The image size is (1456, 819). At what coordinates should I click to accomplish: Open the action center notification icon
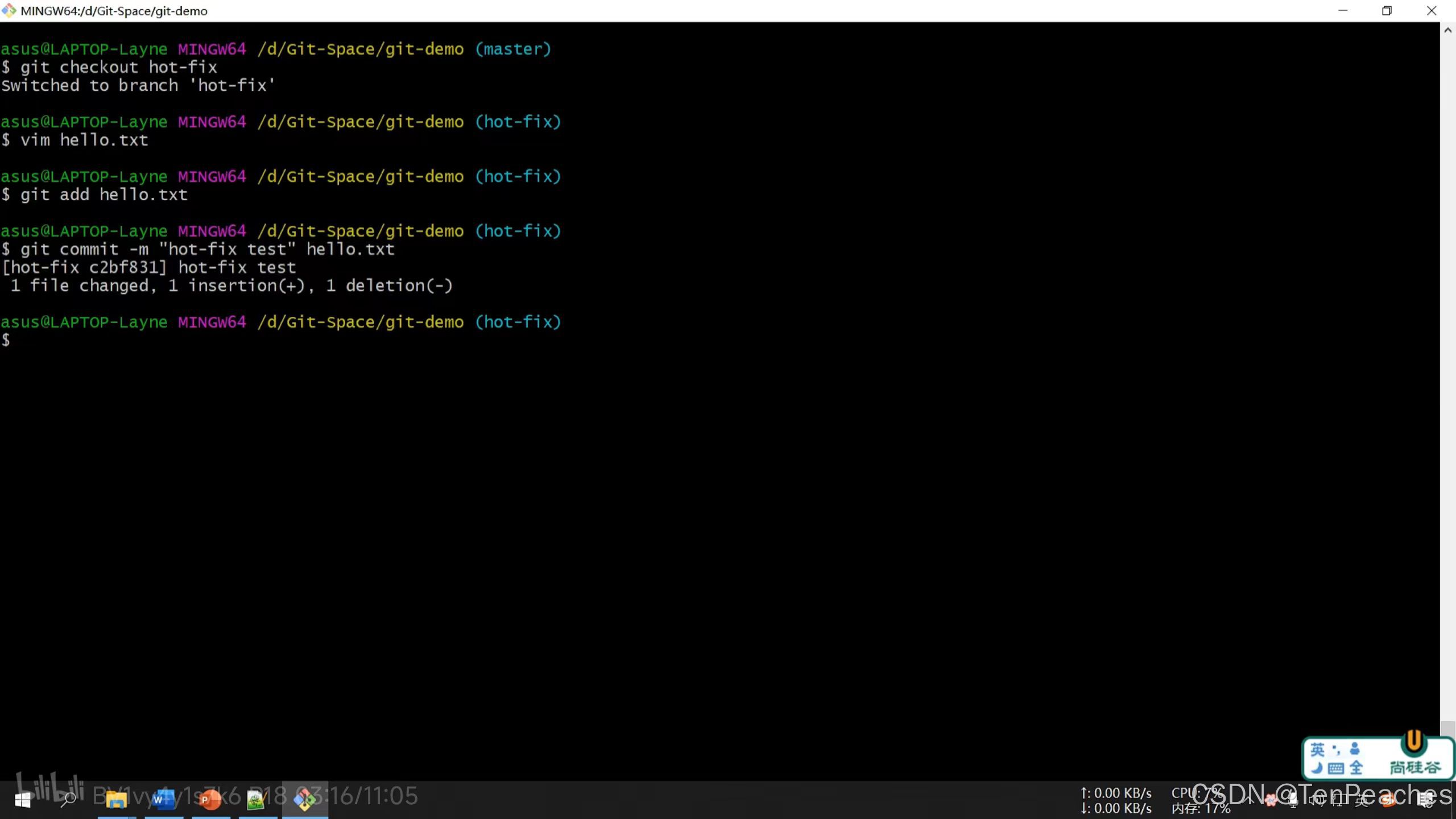1426,800
